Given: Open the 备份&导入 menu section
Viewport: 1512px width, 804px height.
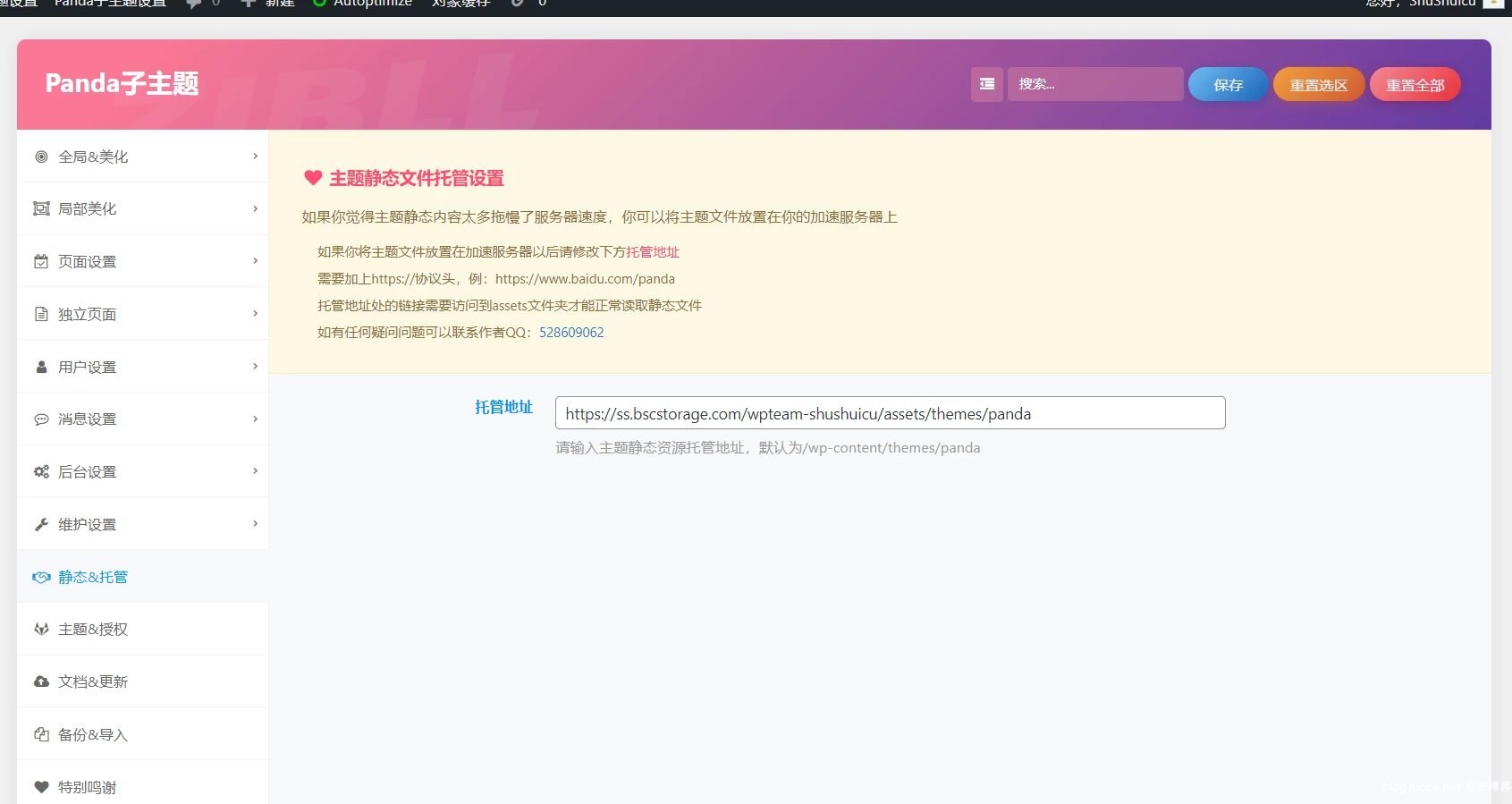Looking at the screenshot, I should (93, 734).
